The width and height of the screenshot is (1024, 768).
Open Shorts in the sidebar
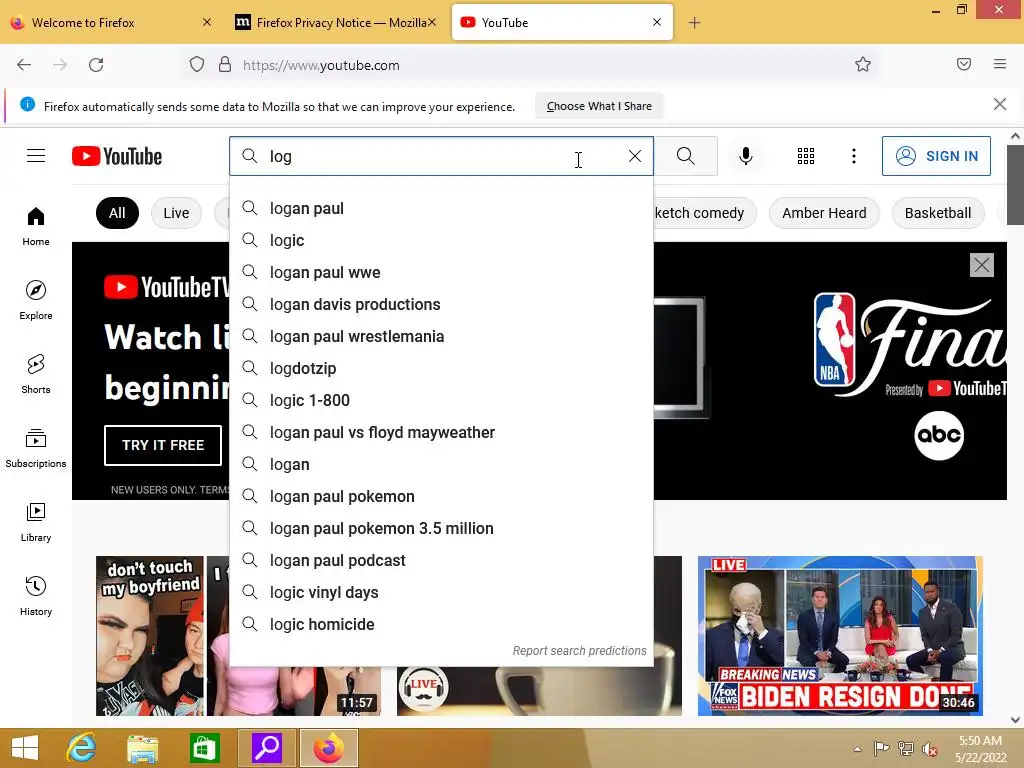(x=36, y=374)
